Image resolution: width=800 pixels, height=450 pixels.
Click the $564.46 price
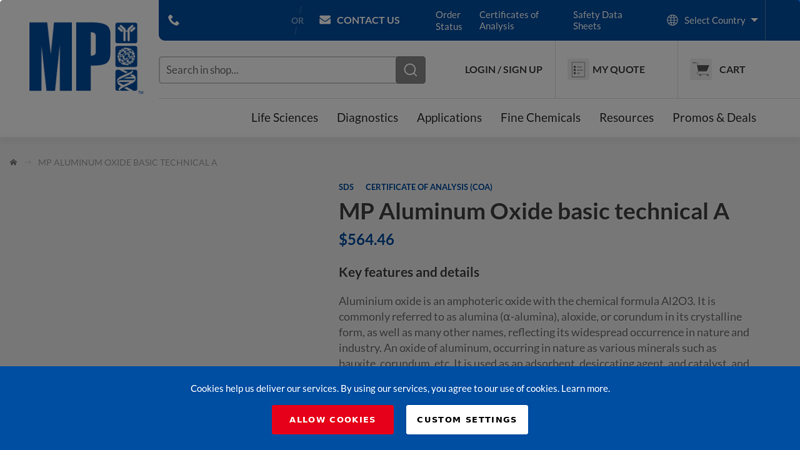[366, 239]
